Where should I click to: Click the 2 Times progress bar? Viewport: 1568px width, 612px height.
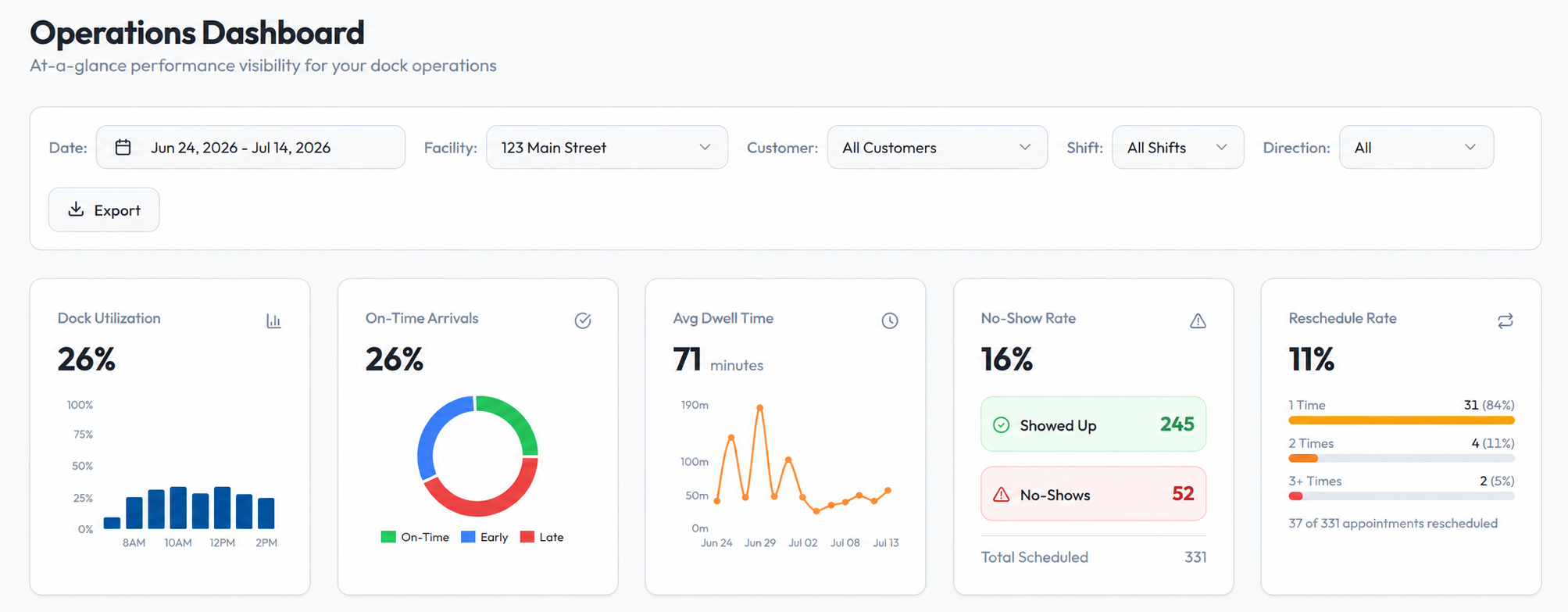tap(1402, 458)
